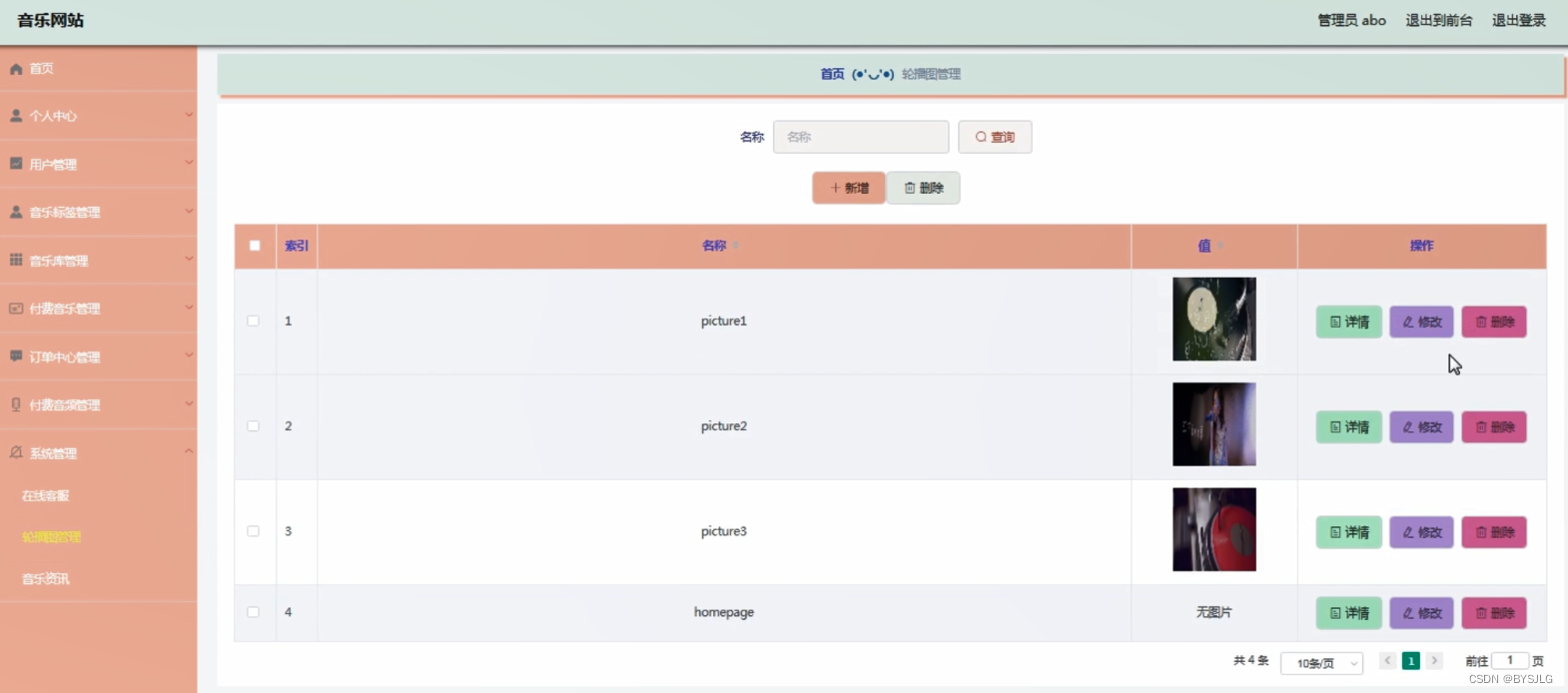Viewport: 1568px width, 693px height.
Task: Tick the checkbox for homepage row
Action: pyautogui.click(x=253, y=612)
